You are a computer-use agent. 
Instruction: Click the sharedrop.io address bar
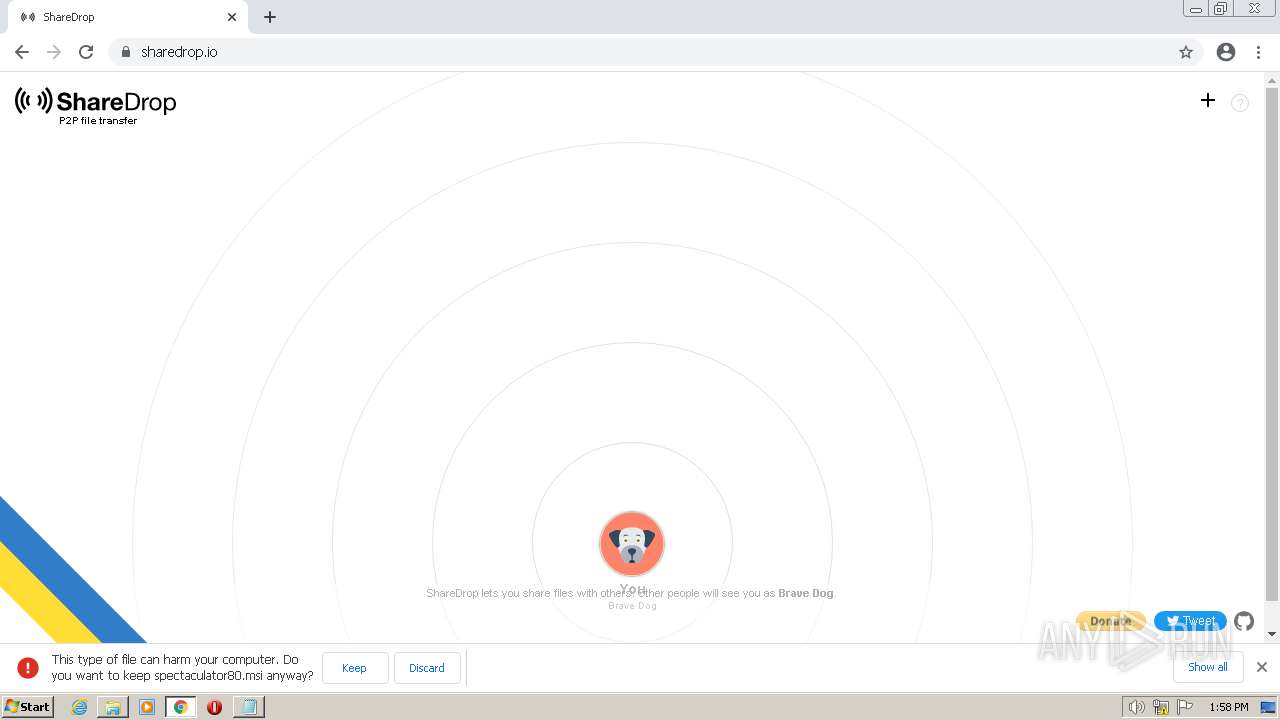tap(655, 52)
